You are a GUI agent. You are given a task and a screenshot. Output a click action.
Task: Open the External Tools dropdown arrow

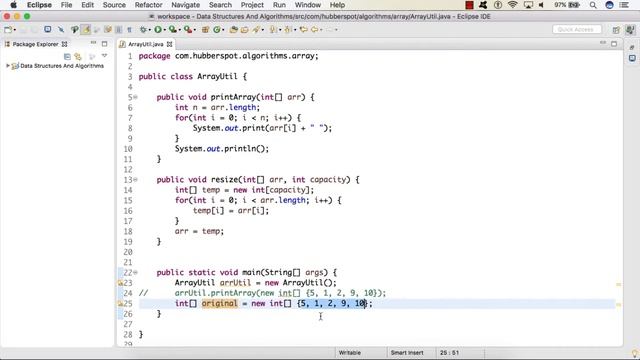click(194, 30)
